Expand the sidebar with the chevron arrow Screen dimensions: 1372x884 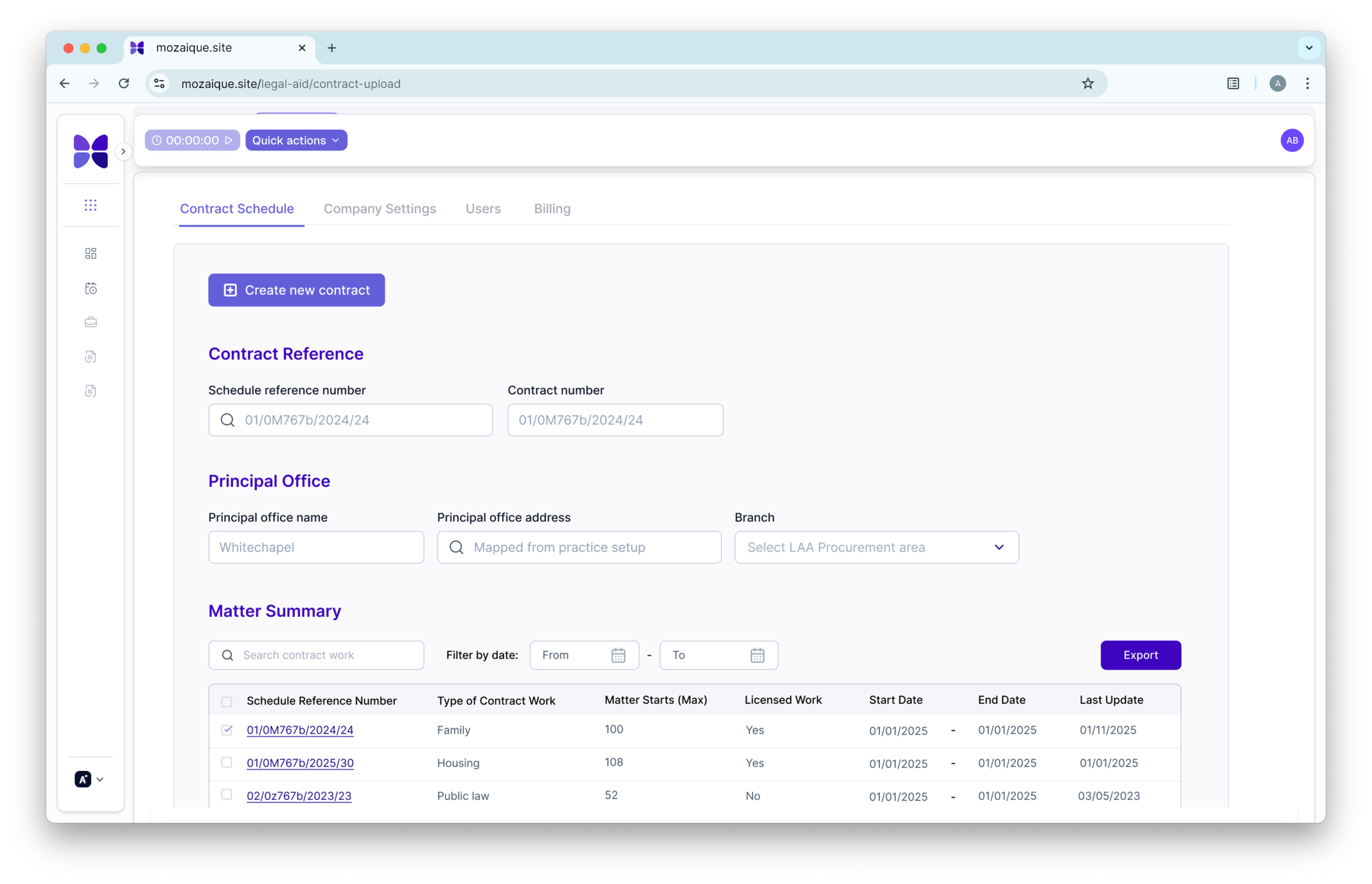123,152
